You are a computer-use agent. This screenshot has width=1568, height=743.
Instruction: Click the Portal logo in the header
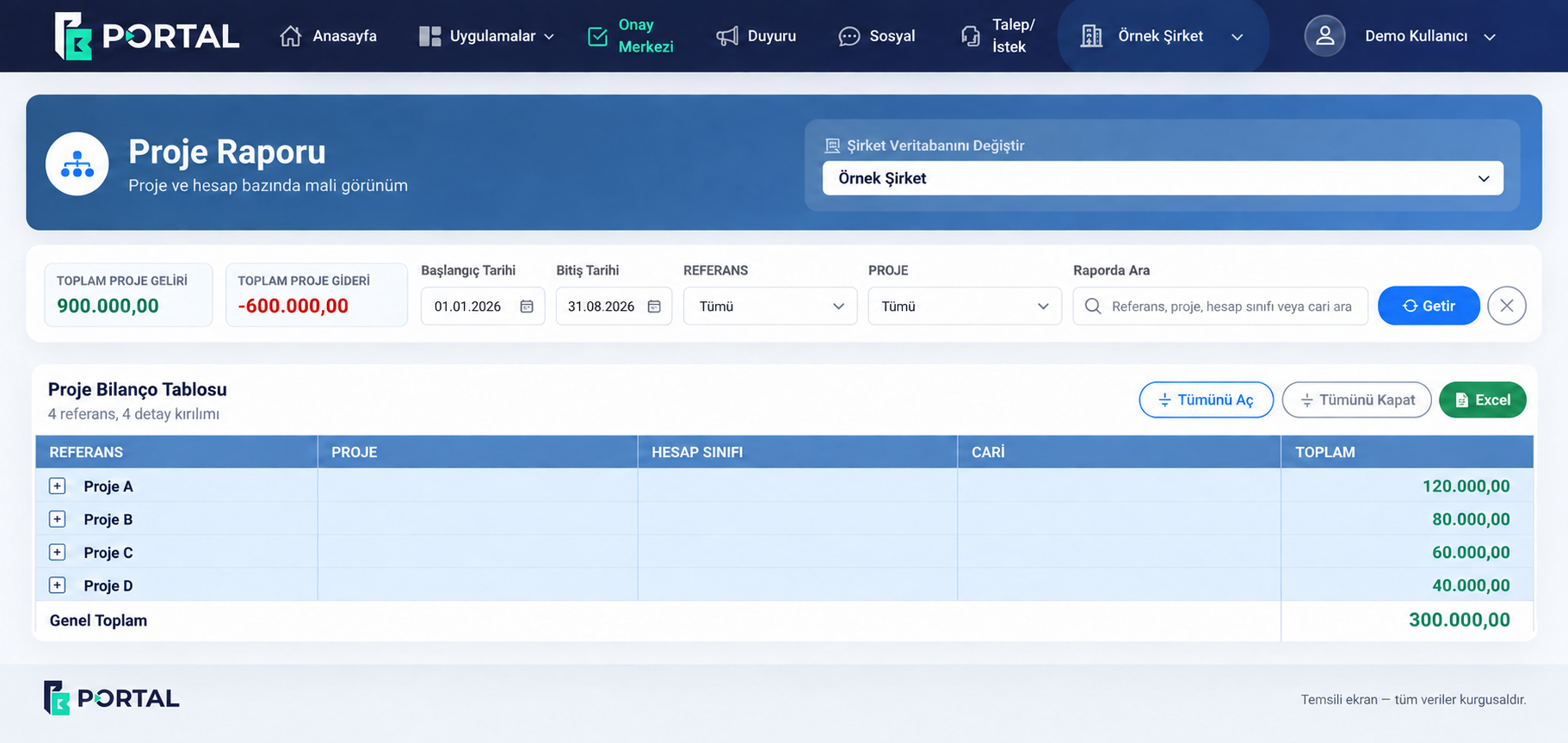147,36
